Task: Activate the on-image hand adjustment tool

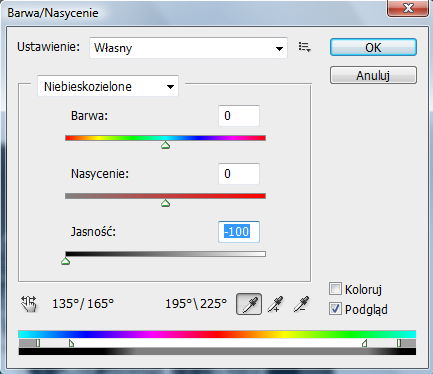Action: (x=29, y=304)
